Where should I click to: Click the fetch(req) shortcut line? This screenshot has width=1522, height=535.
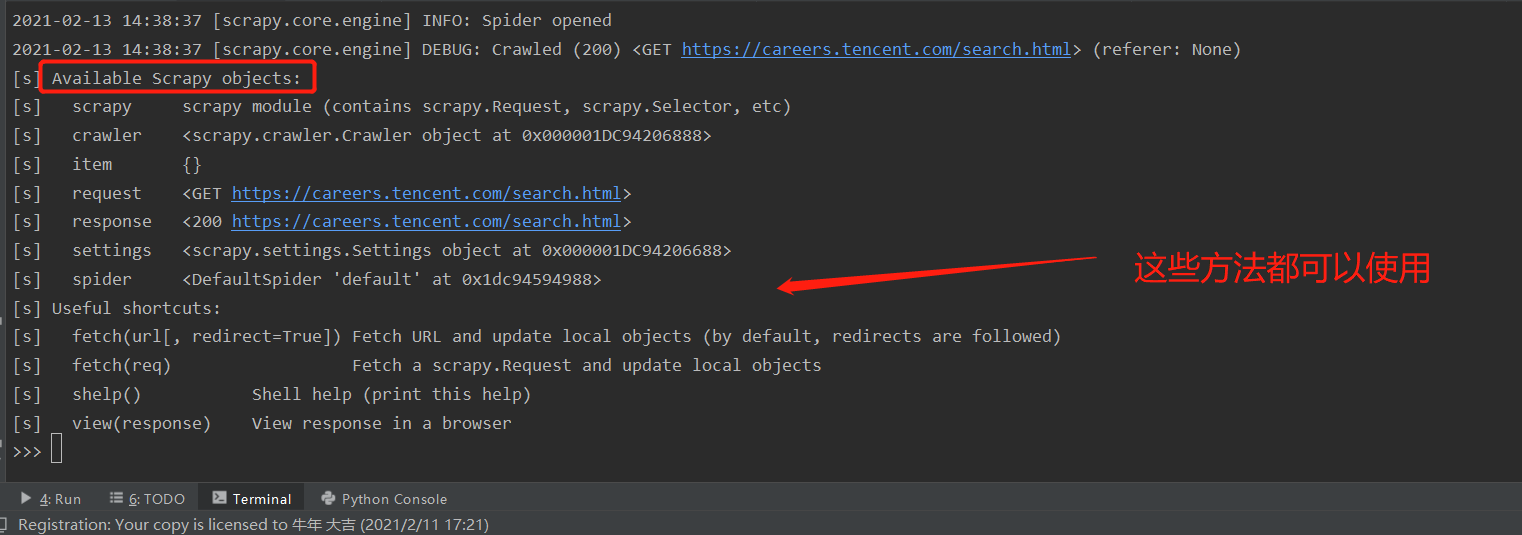point(417,365)
